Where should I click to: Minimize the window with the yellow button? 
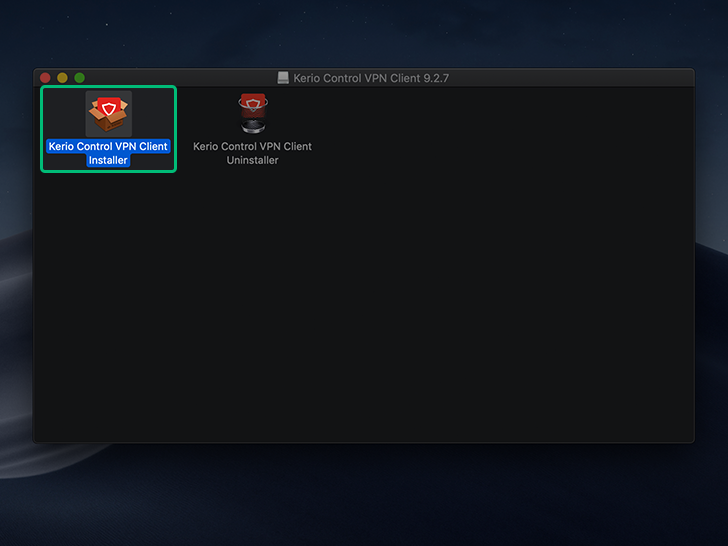pos(62,78)
